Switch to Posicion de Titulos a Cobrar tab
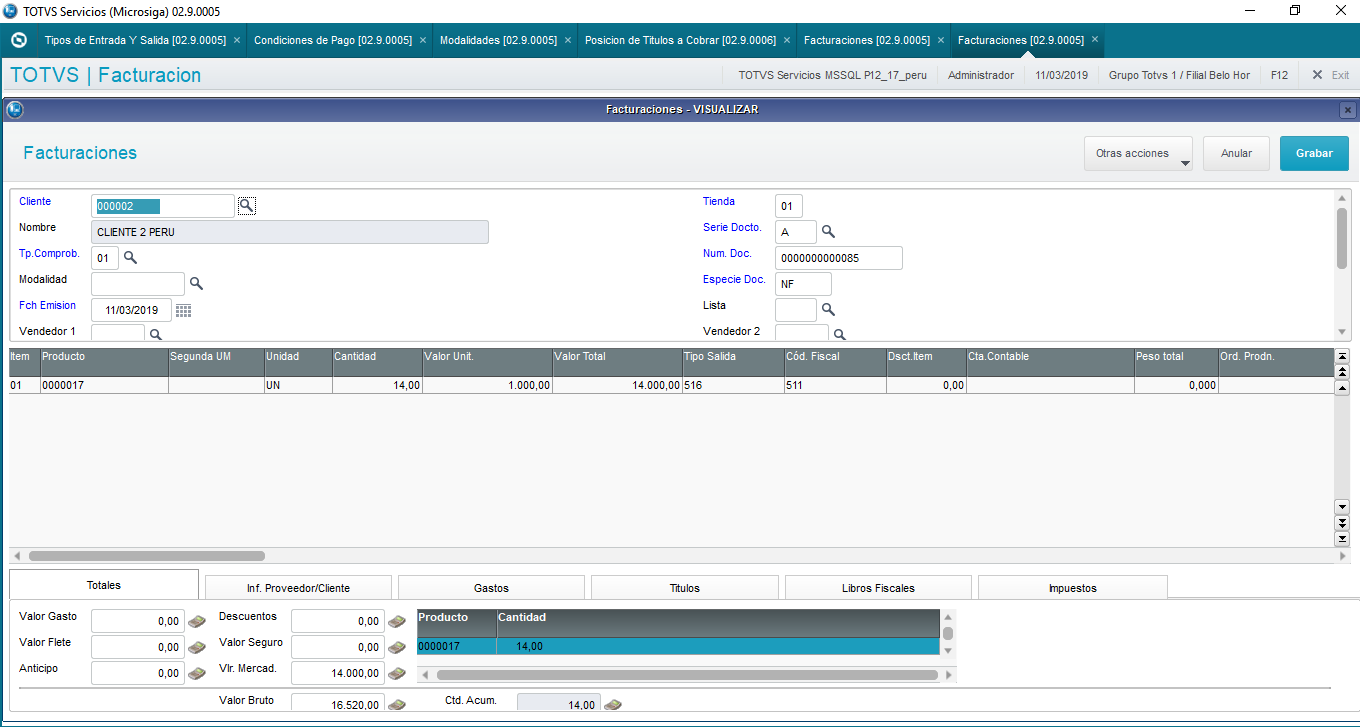 (680, 40)
